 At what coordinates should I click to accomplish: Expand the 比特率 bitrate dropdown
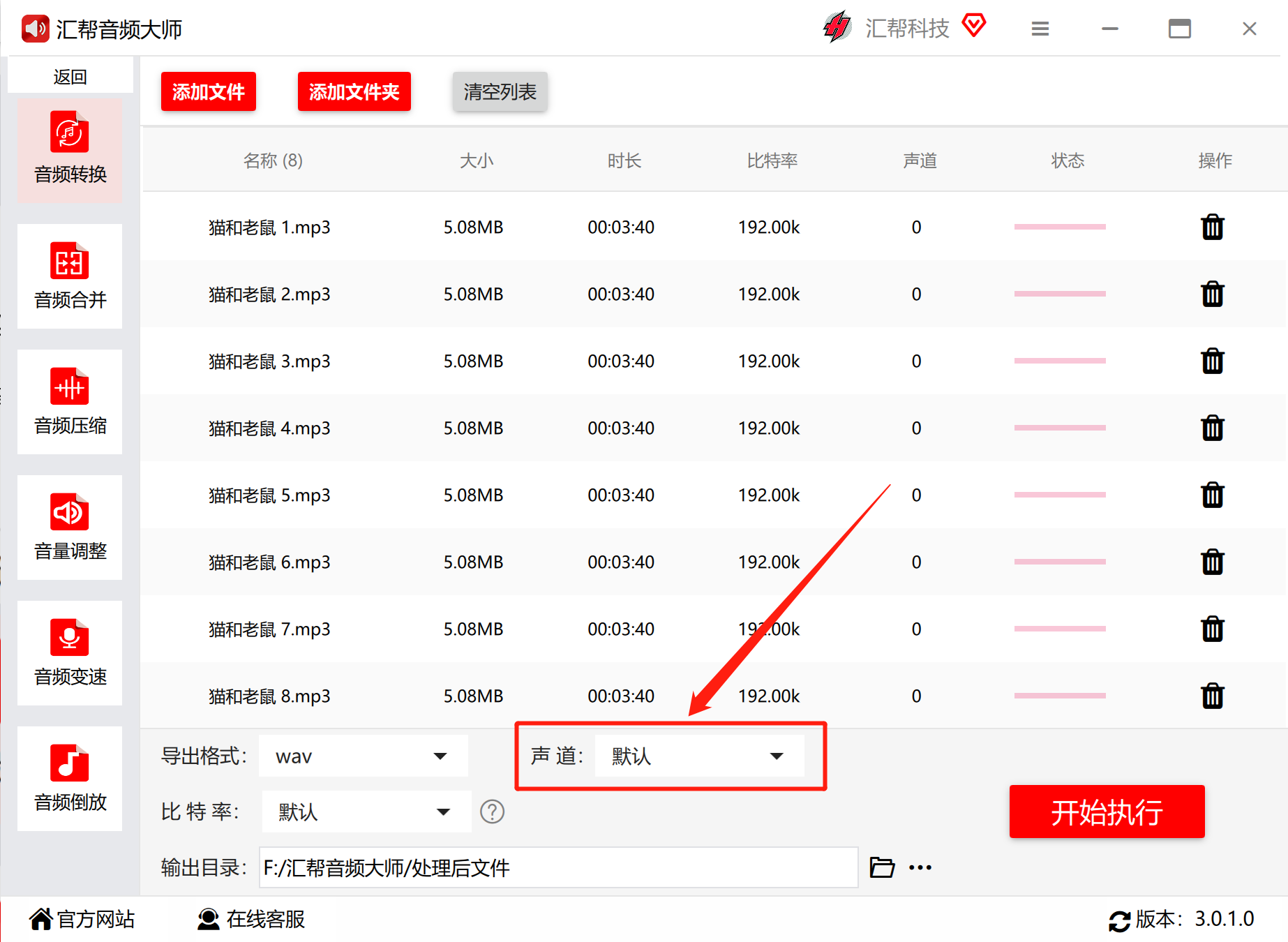click(x=367, y=812)
